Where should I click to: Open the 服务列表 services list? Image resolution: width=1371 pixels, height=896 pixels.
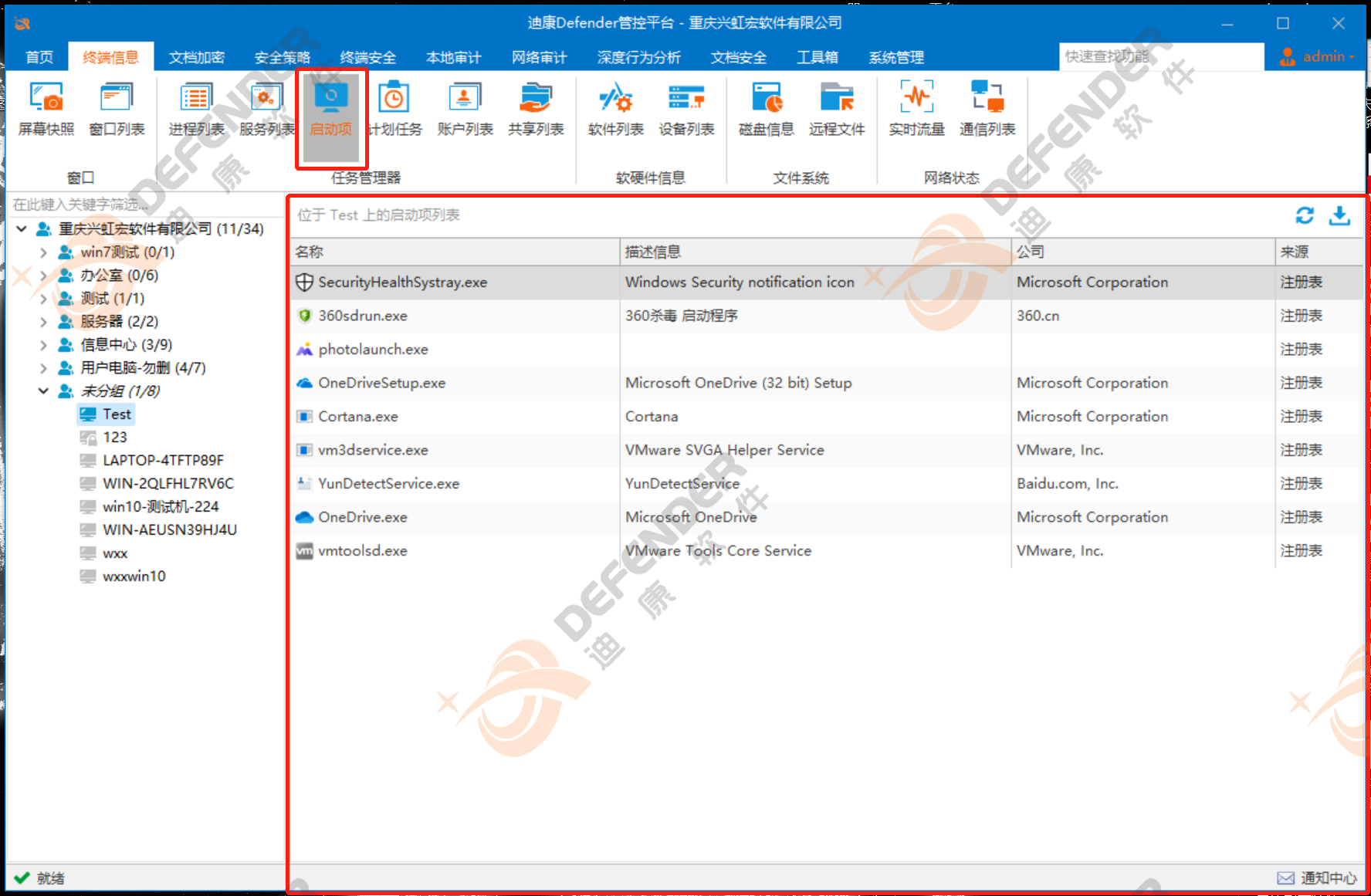click(267, 110)
